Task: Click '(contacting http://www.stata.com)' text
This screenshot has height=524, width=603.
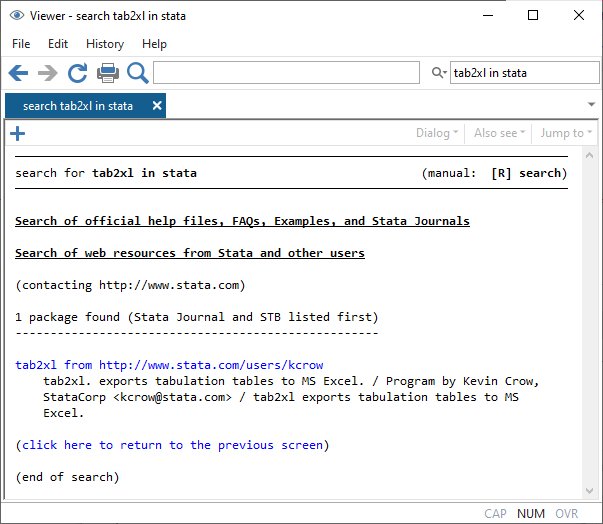Action: 130,285
